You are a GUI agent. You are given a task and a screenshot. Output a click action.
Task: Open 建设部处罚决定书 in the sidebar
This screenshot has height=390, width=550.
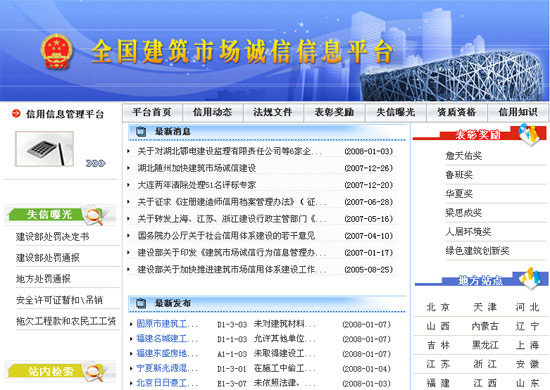53,237
